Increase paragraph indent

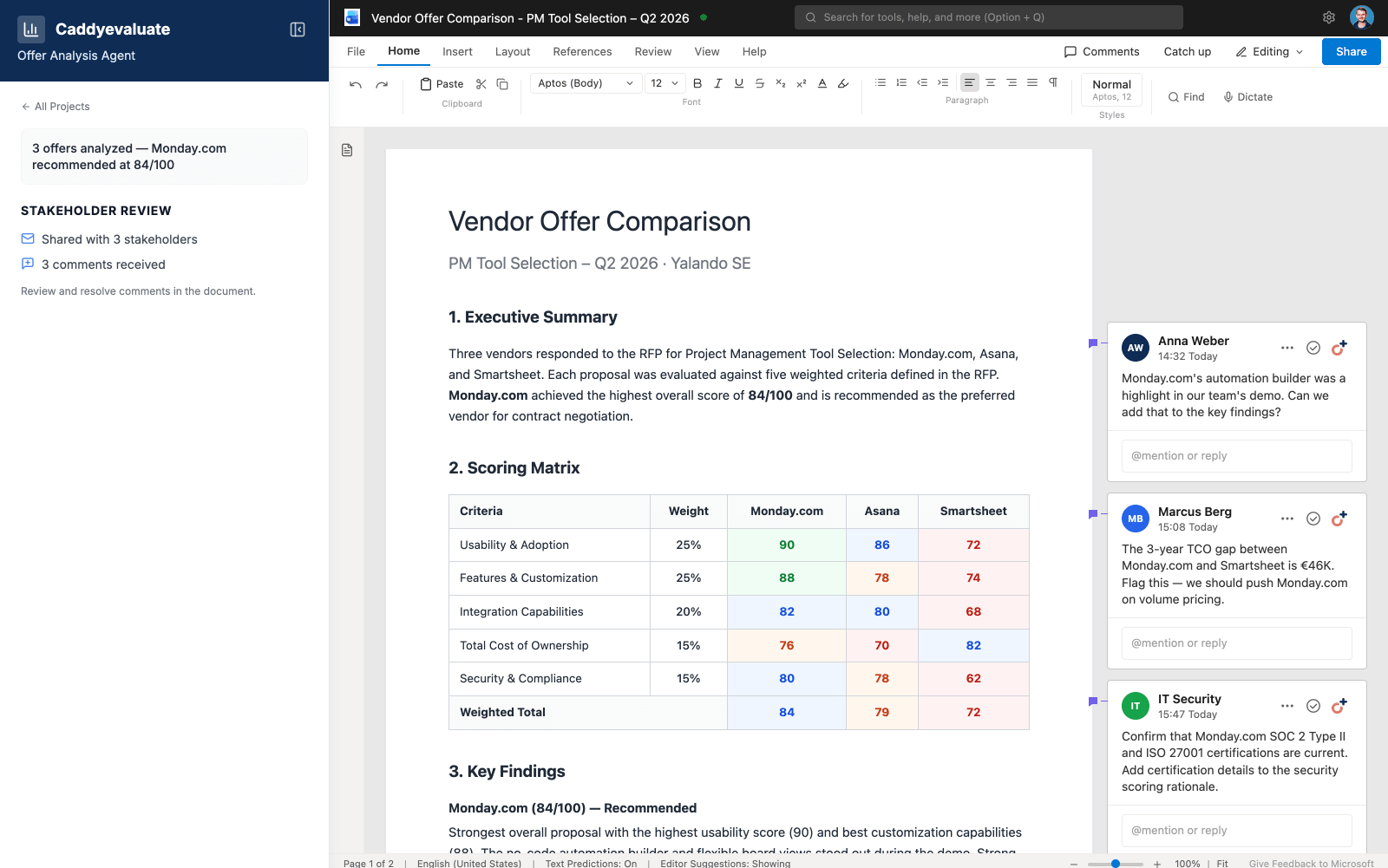[943, 82]
